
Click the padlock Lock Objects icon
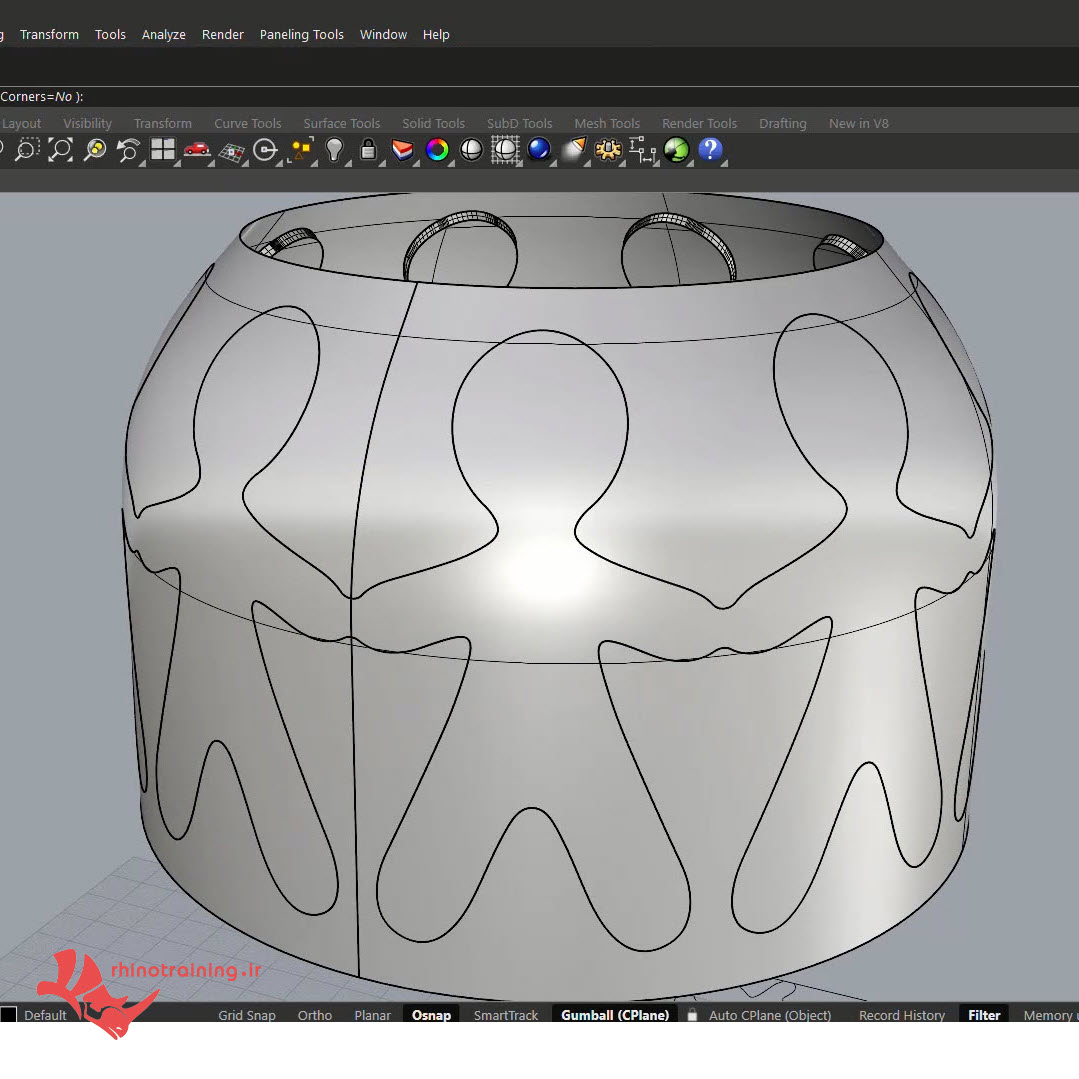coord(368,150)
